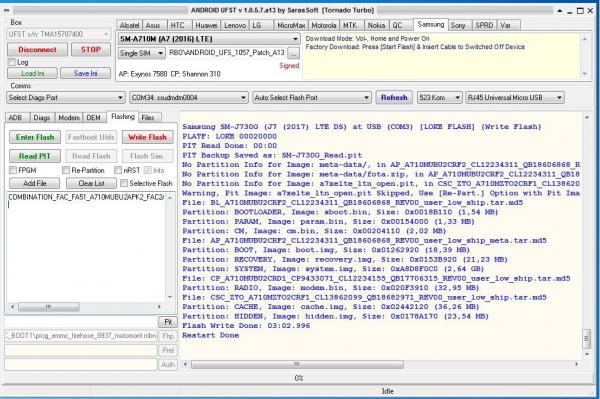Image resolution: width=600 pixels, height=399 pixels.
Task: Click the Disconnect button
Action: point(38,50)
